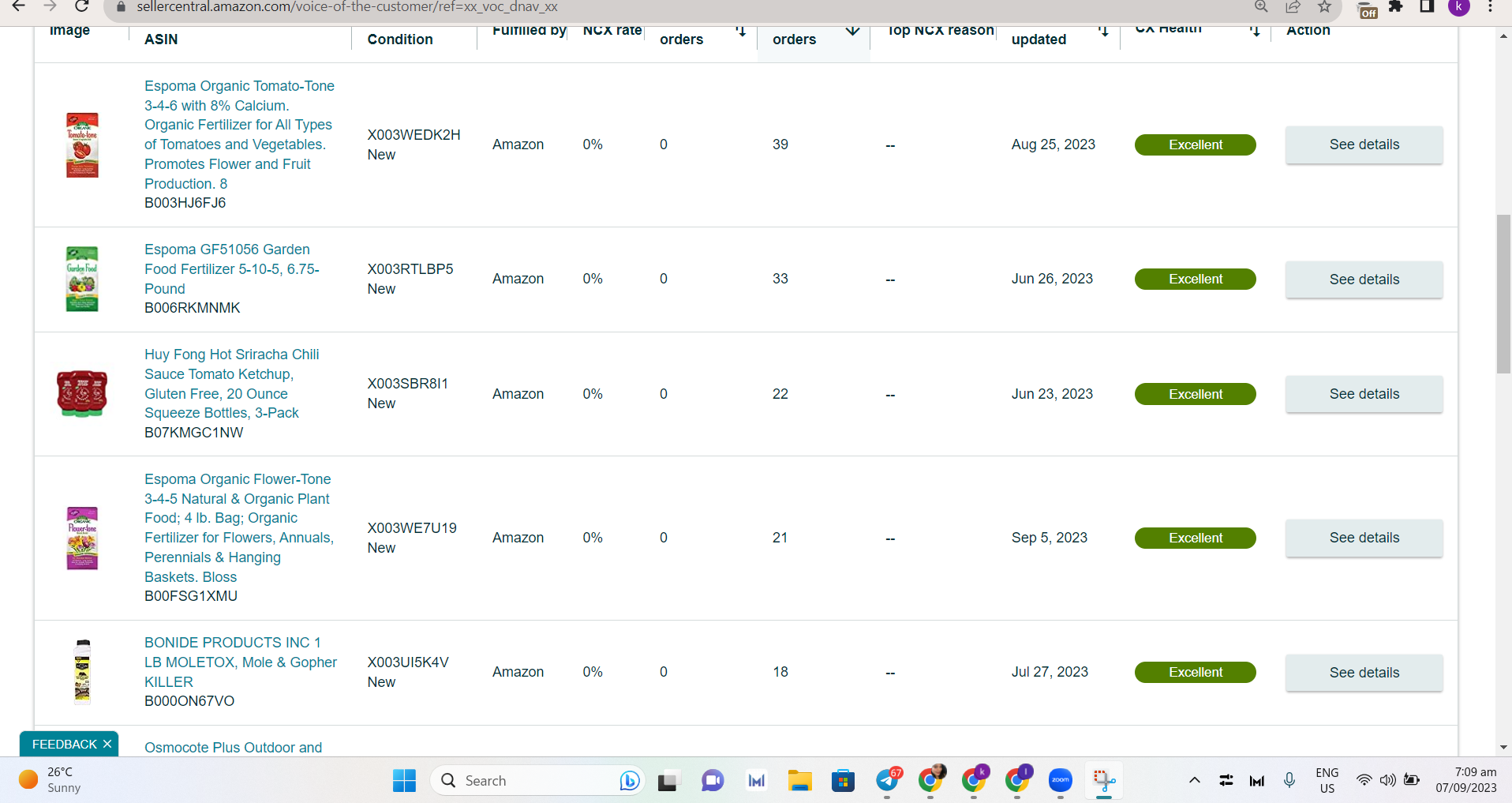Screen dimensions: 1512x803
Task: Open the browser zoom magnifier icon
Action: pyautogui.click(x=1261, y=6)
